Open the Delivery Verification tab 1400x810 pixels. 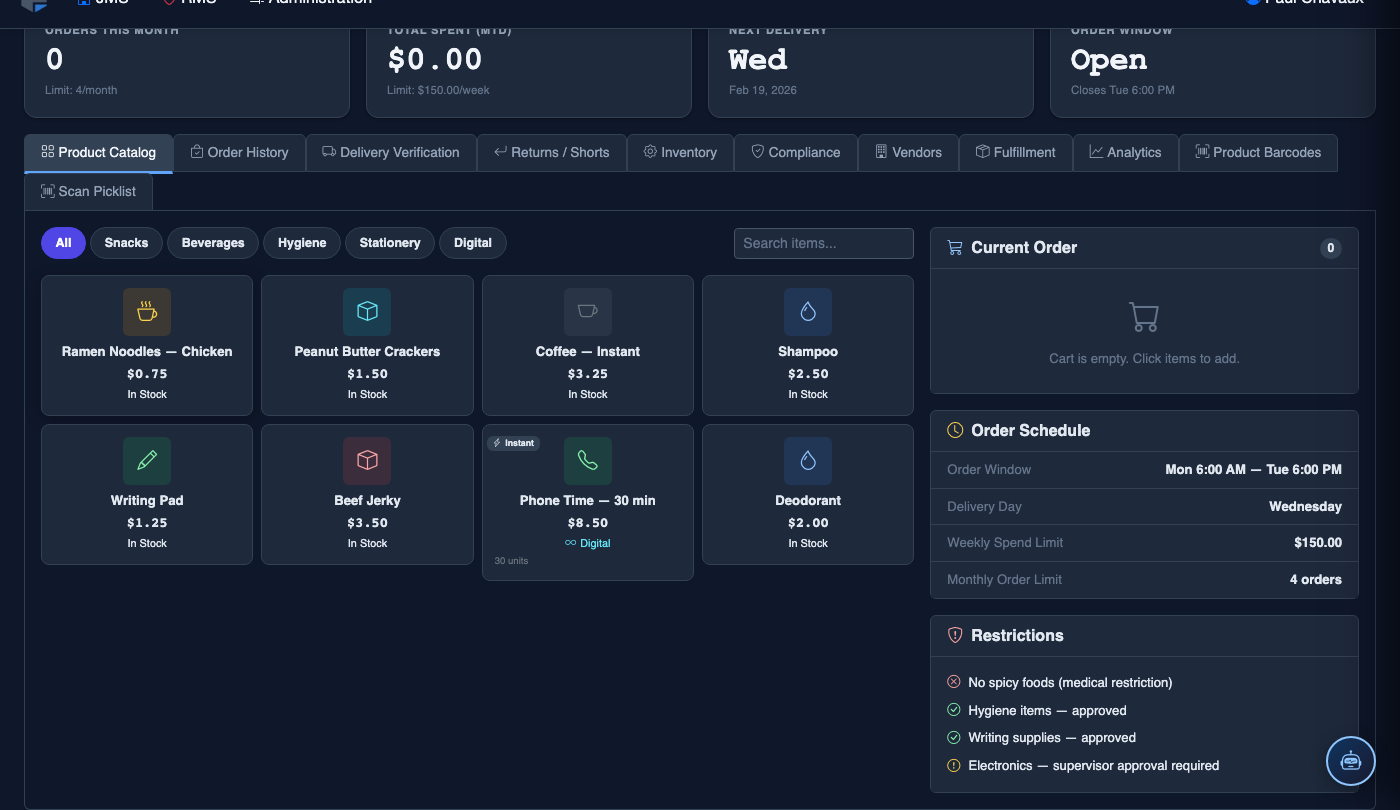(x=391, y=153)
